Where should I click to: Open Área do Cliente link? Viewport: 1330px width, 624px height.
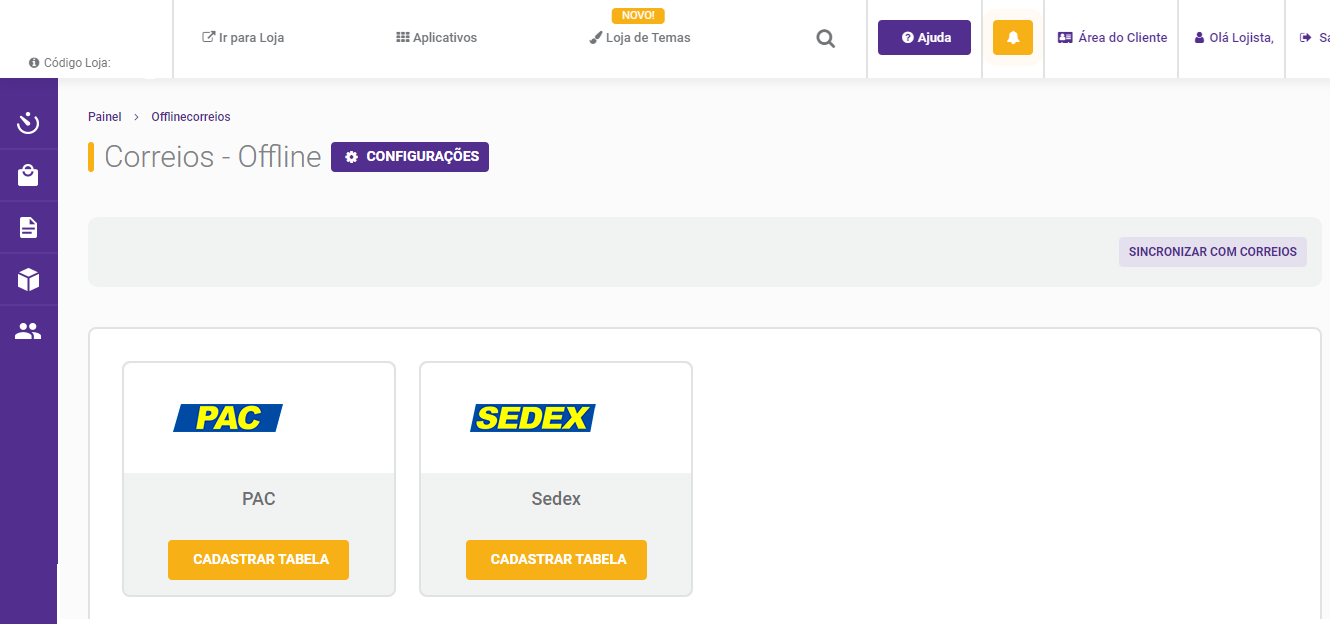tap(1112, 38)
